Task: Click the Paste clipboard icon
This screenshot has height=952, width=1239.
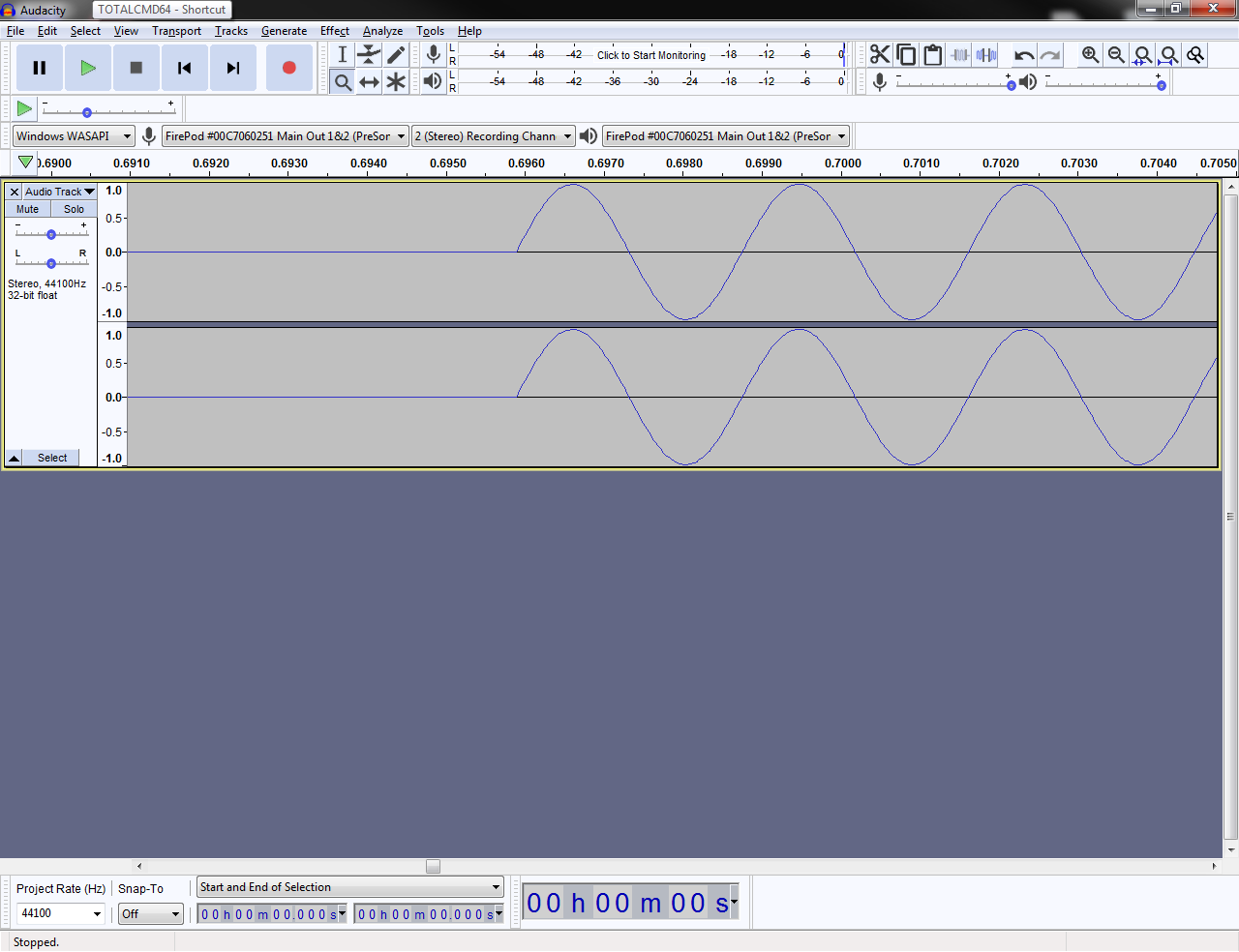Action: pos(932,55)
